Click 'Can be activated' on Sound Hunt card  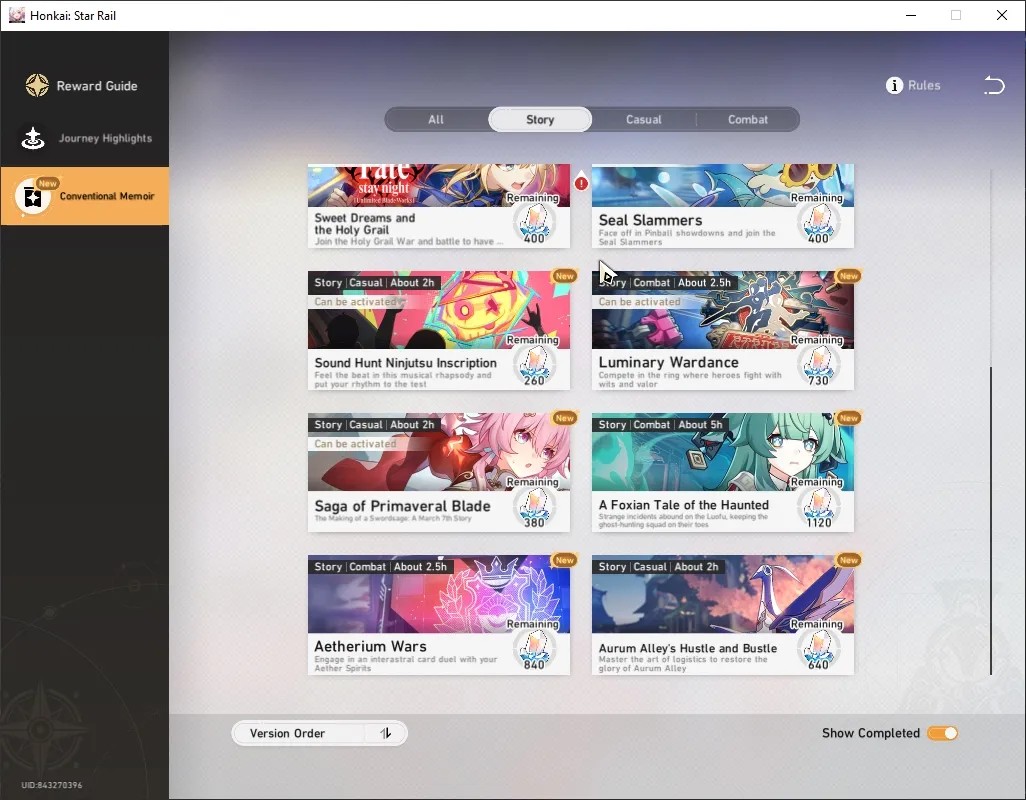coord(355,302)
